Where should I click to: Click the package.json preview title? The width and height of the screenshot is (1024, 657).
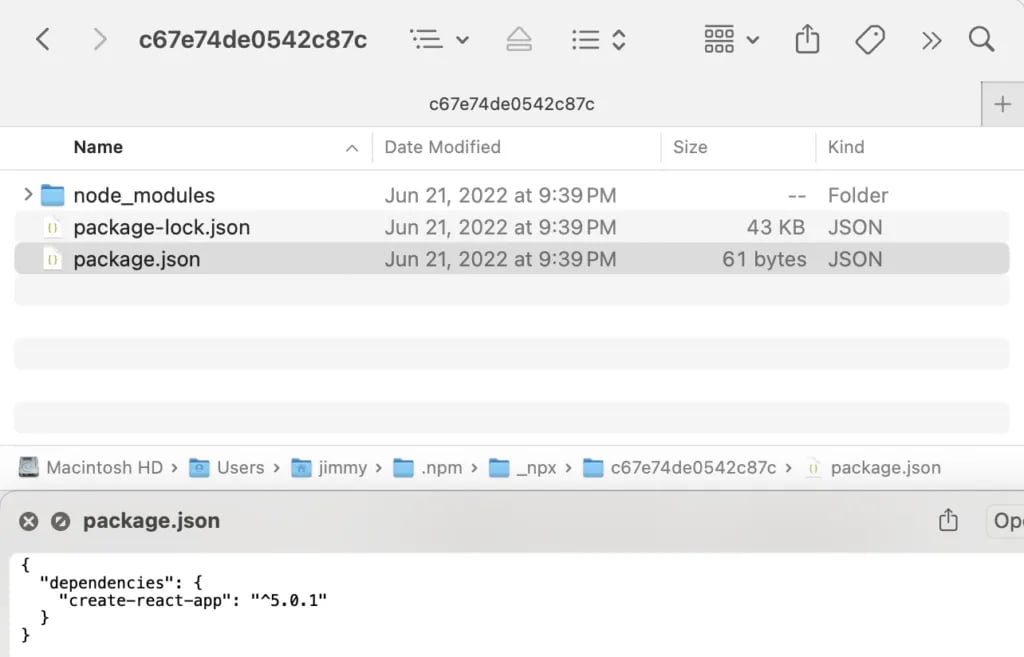click(152, 521)
